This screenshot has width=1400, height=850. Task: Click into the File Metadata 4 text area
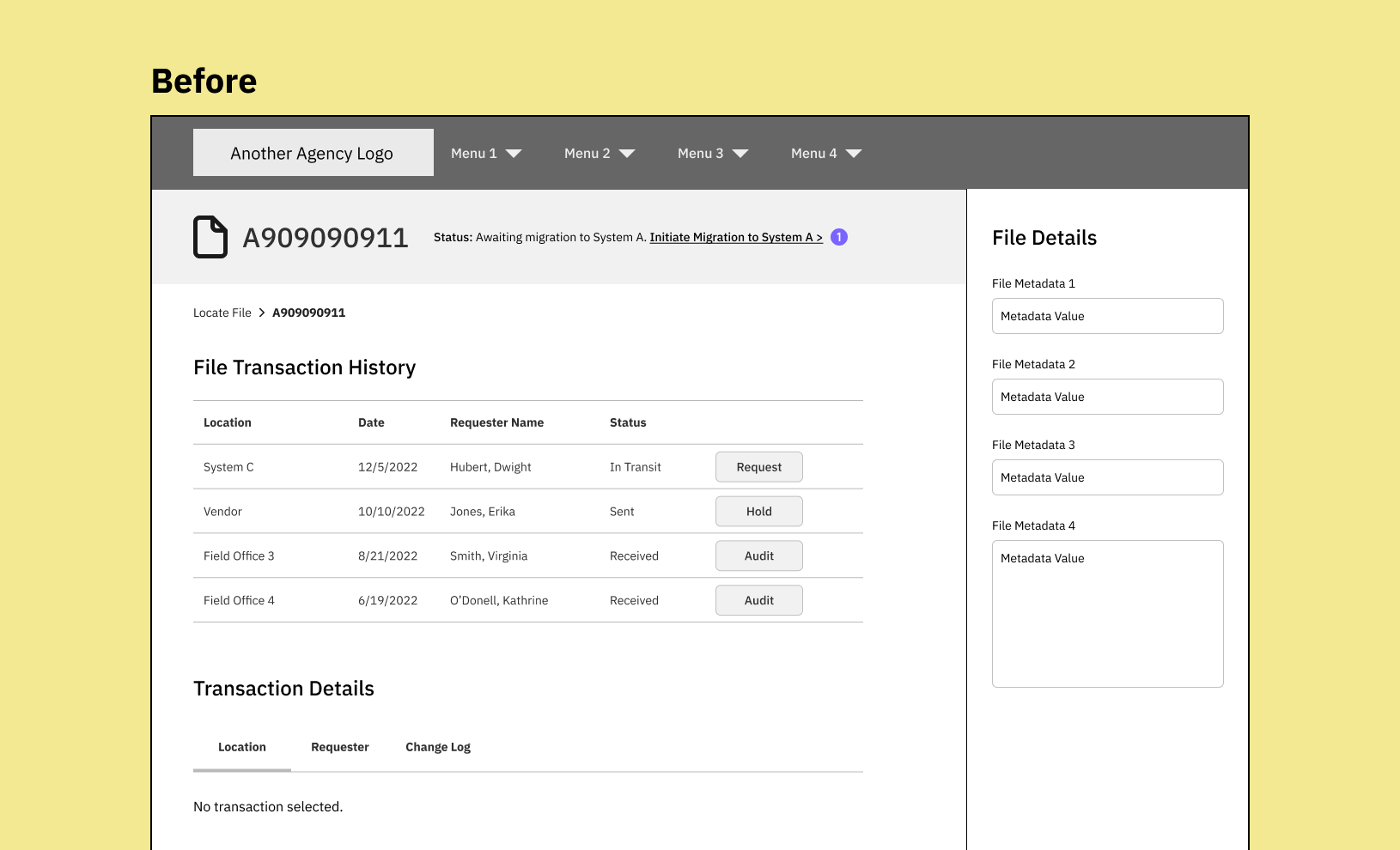point(1107,613)
